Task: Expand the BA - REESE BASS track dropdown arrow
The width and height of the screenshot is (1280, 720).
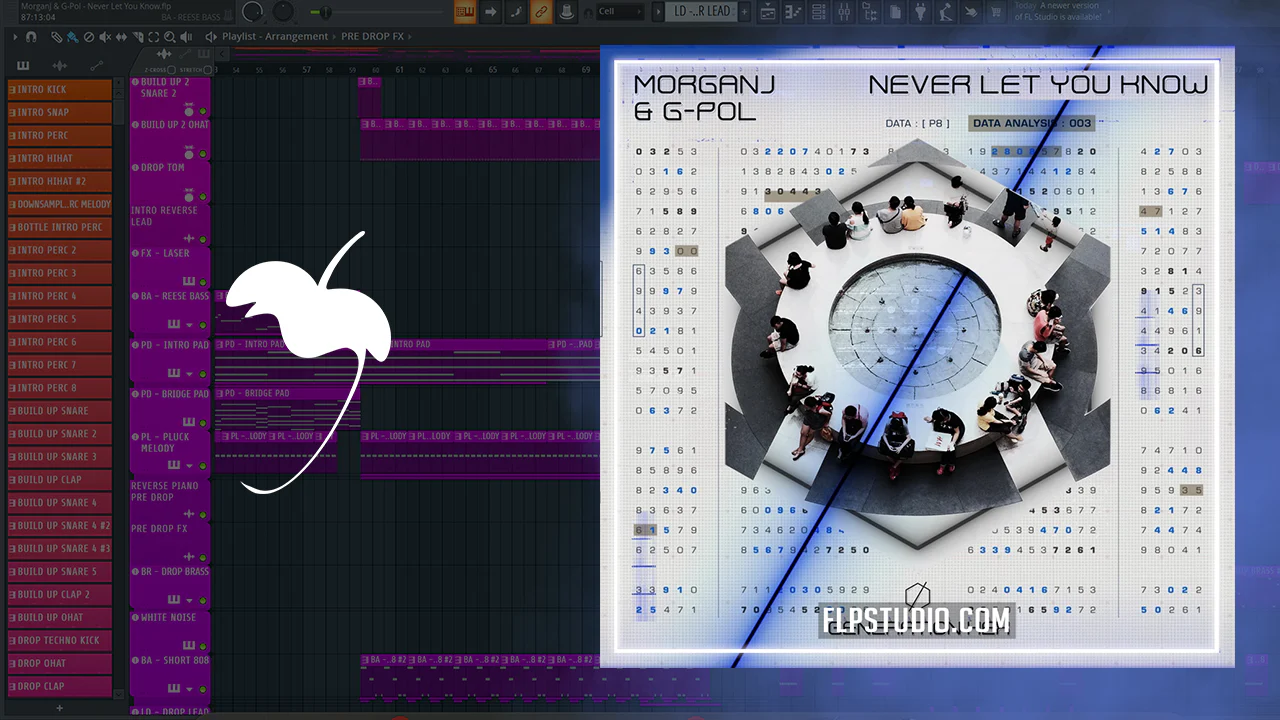Action: point(189,324)
